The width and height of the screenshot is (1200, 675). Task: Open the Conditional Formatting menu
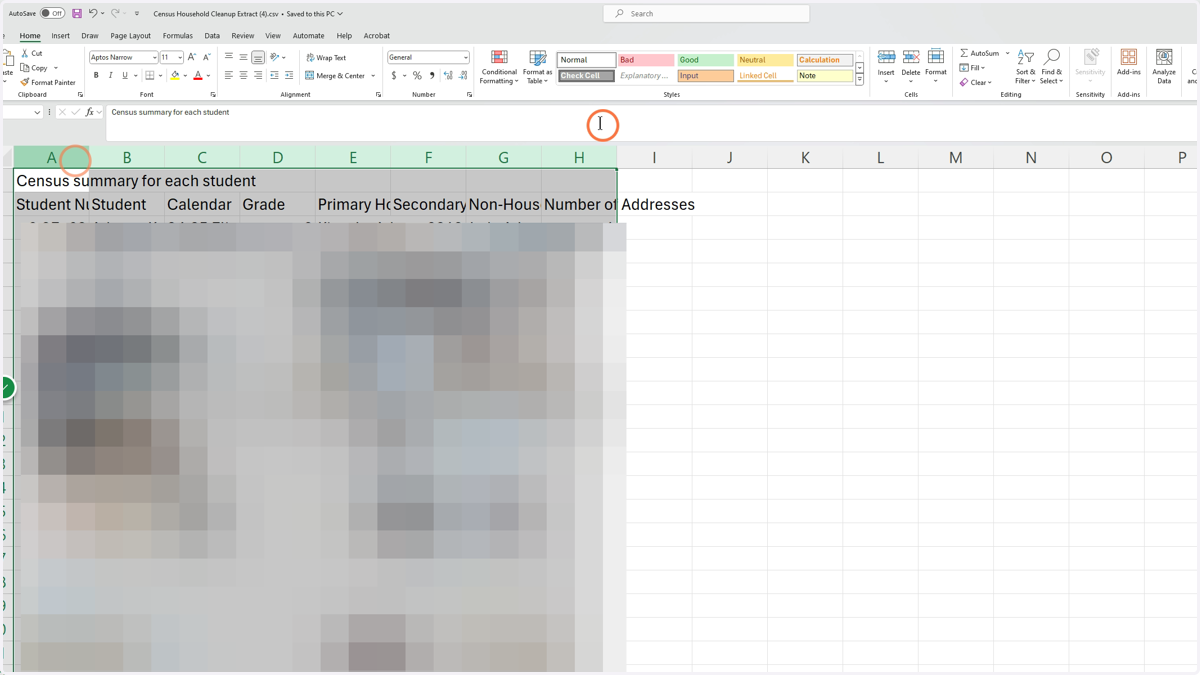tap(499, 66)
